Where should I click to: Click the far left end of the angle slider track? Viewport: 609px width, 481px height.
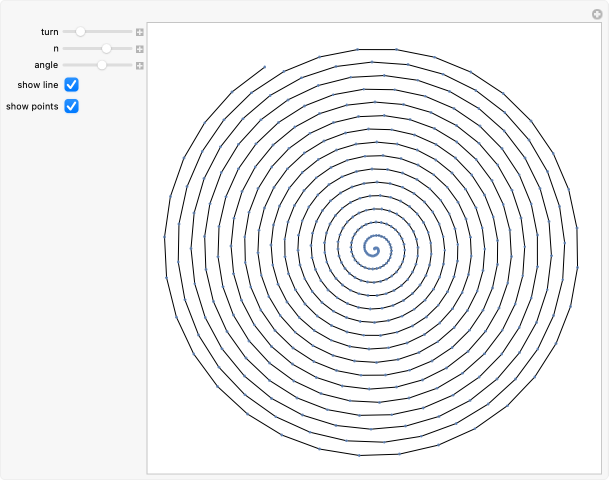(64, 65)
